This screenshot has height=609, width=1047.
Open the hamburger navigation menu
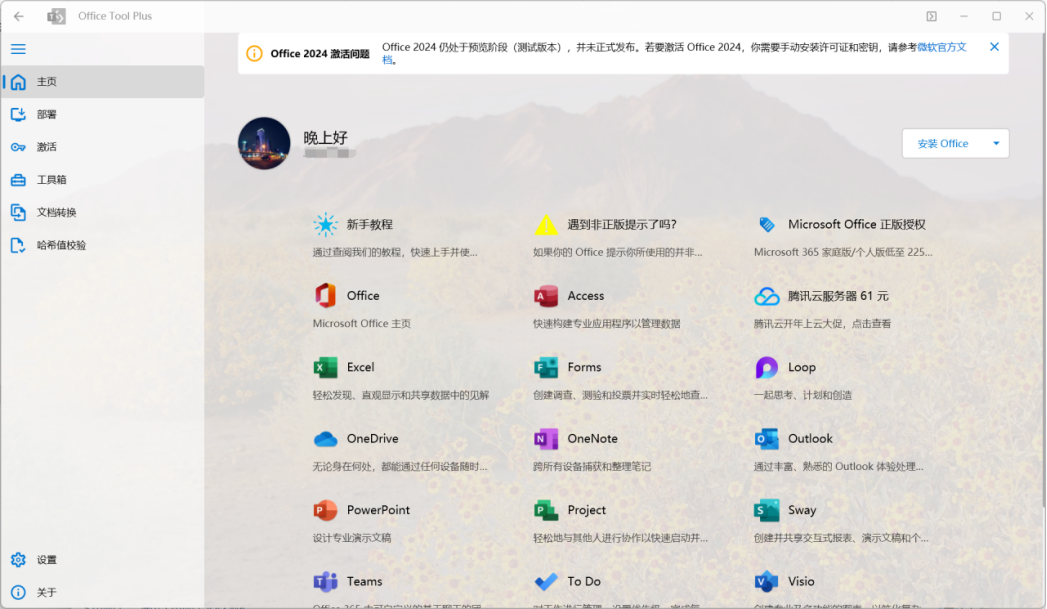tap(18, 49)
